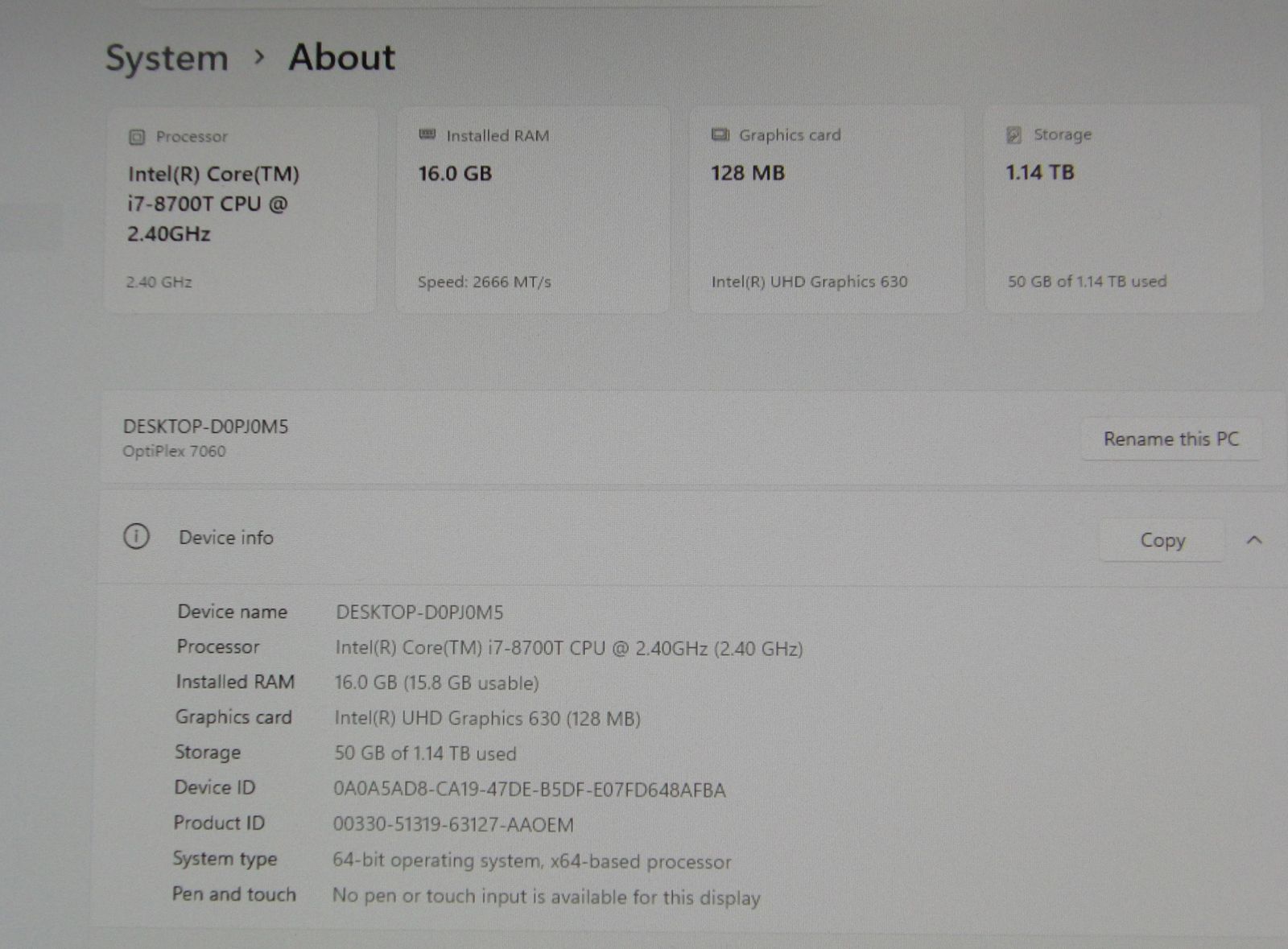Viewport: 1288px width, 949px height.
Task: Collapse the Device info section chevron
Action: pyautogui.click(x=1254, y=540)
